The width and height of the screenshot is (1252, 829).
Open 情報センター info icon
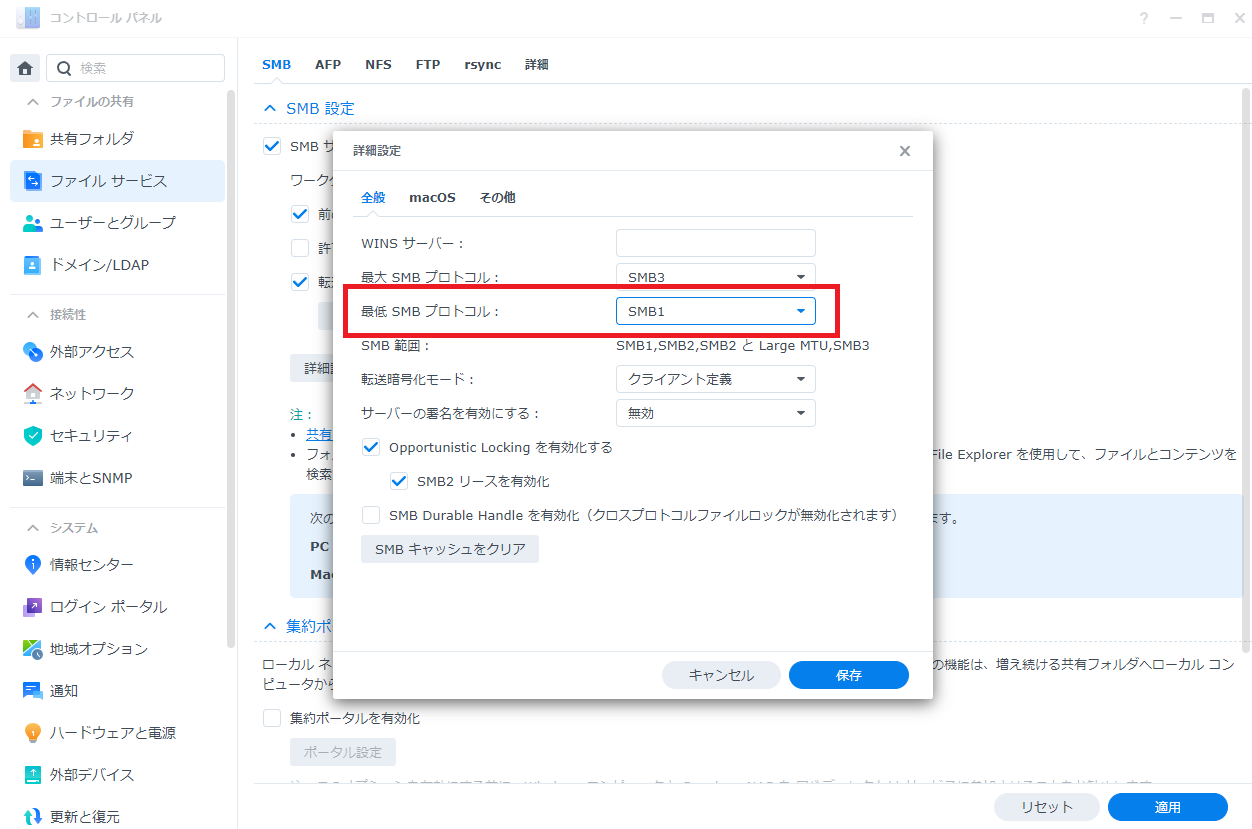[x=33, y=565]
